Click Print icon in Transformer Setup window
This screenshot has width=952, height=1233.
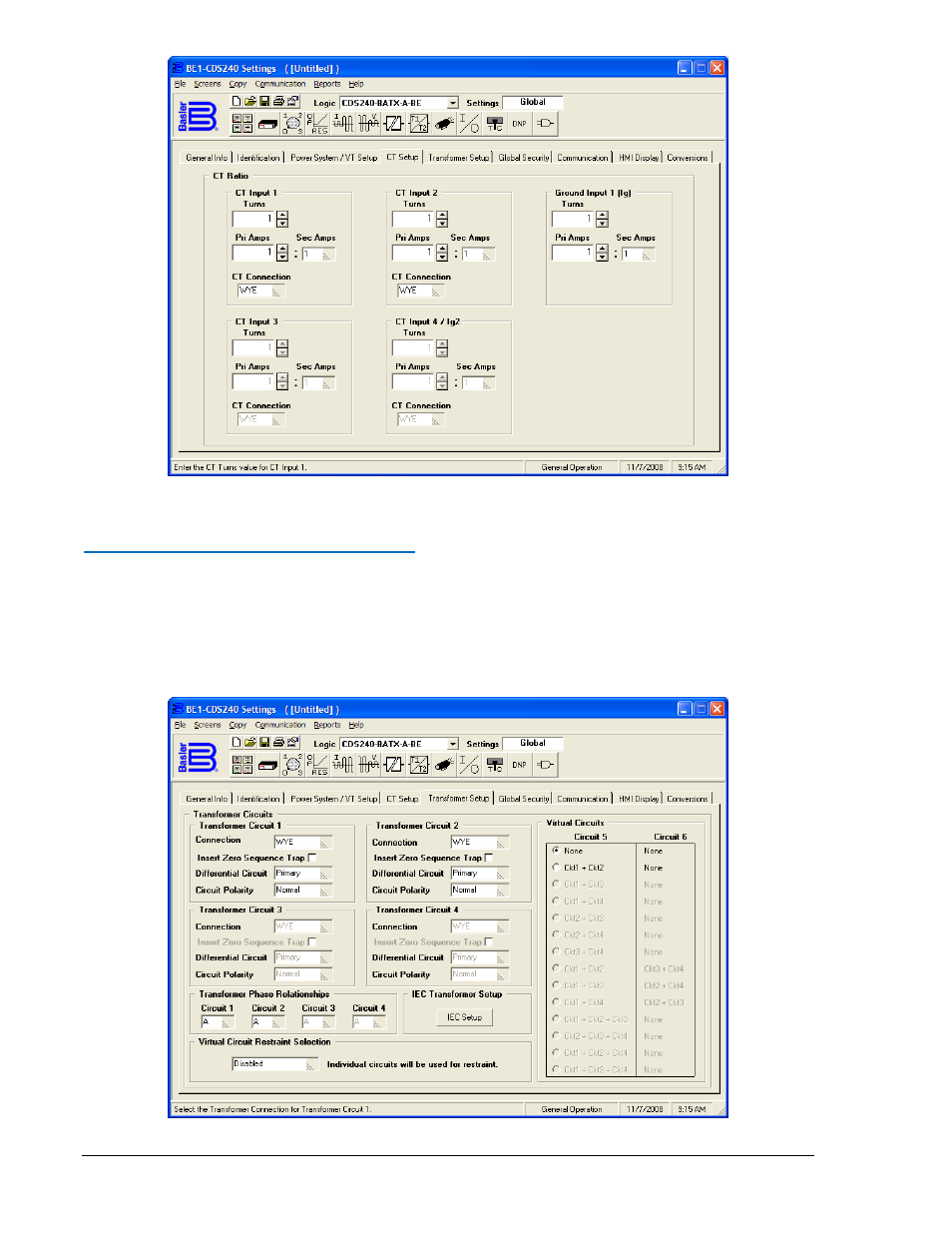click(x=278, y=742)
